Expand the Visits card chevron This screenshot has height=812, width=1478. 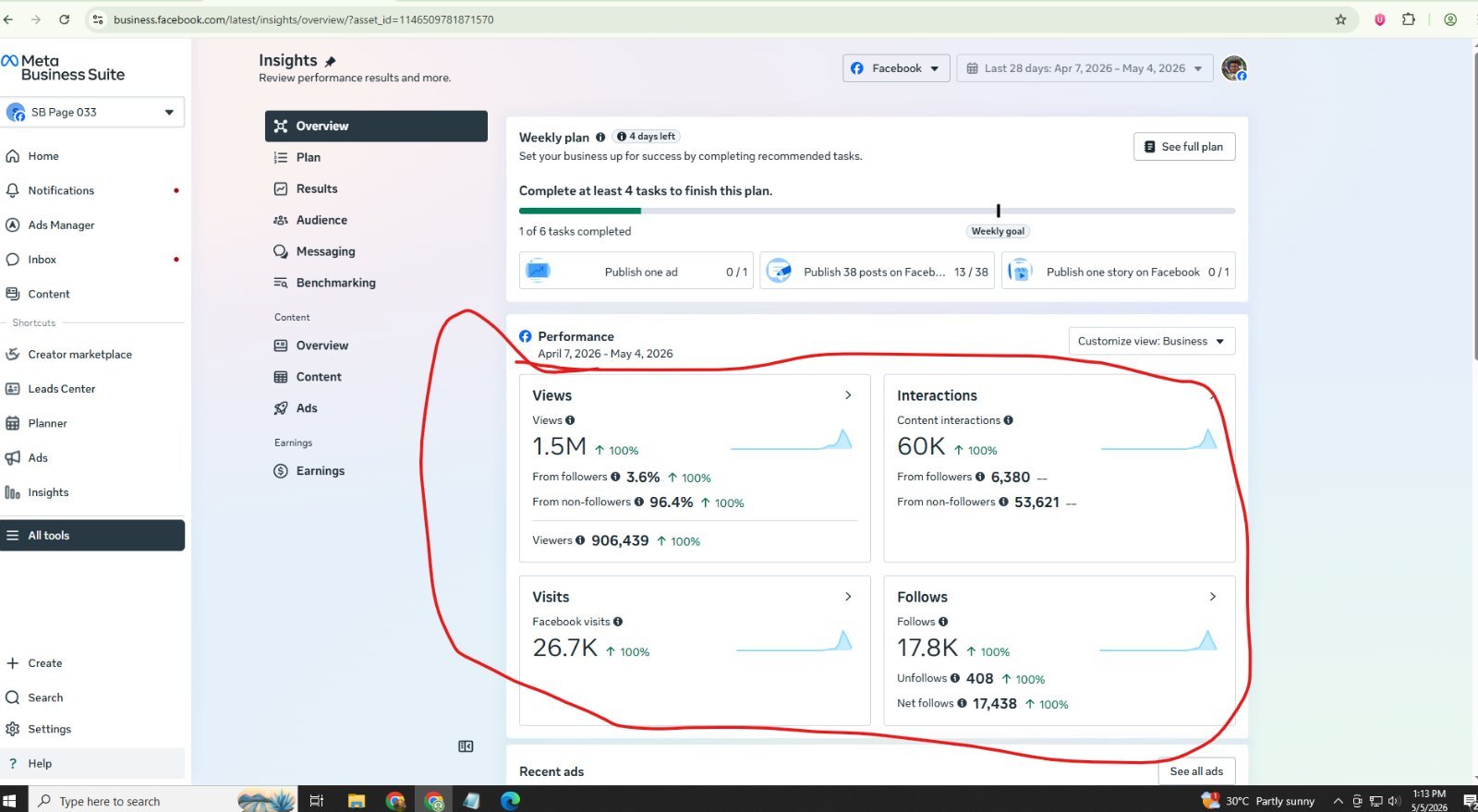pyautogui.click(x=848, y=597)
